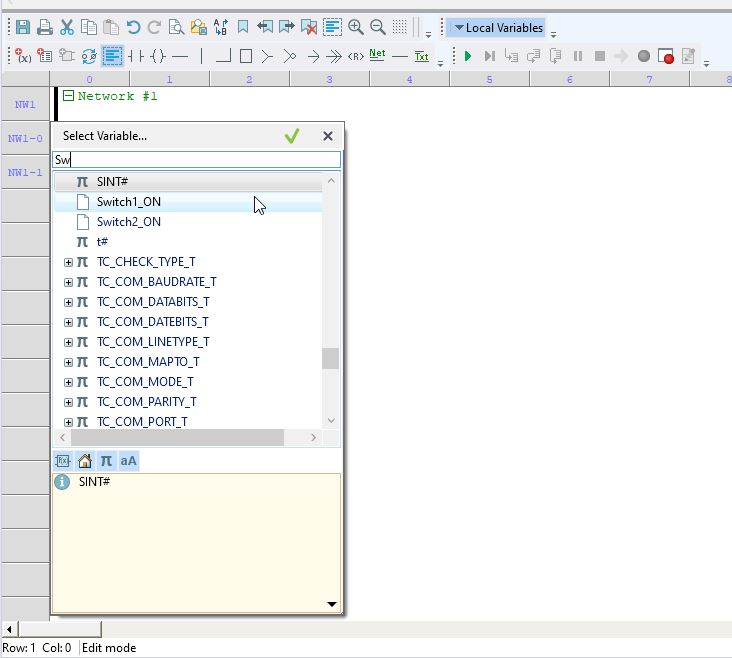Image resolution: width=732 pixels, height=658 pixels.
Task: Open the Local Variables dropdown
Action: (498, 28)
